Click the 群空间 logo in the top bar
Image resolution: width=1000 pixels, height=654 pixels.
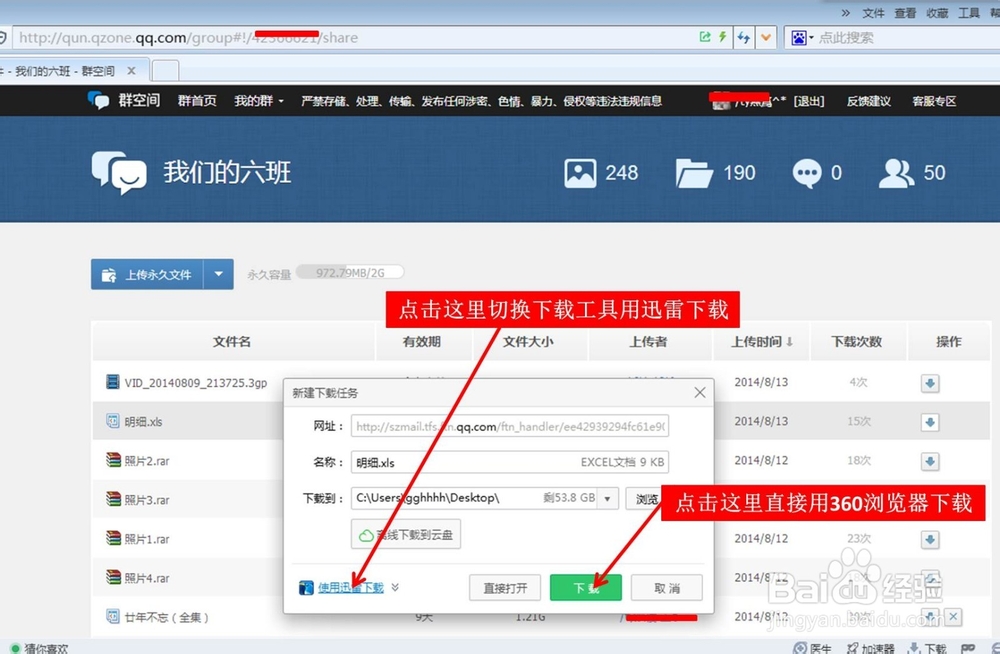124,100
